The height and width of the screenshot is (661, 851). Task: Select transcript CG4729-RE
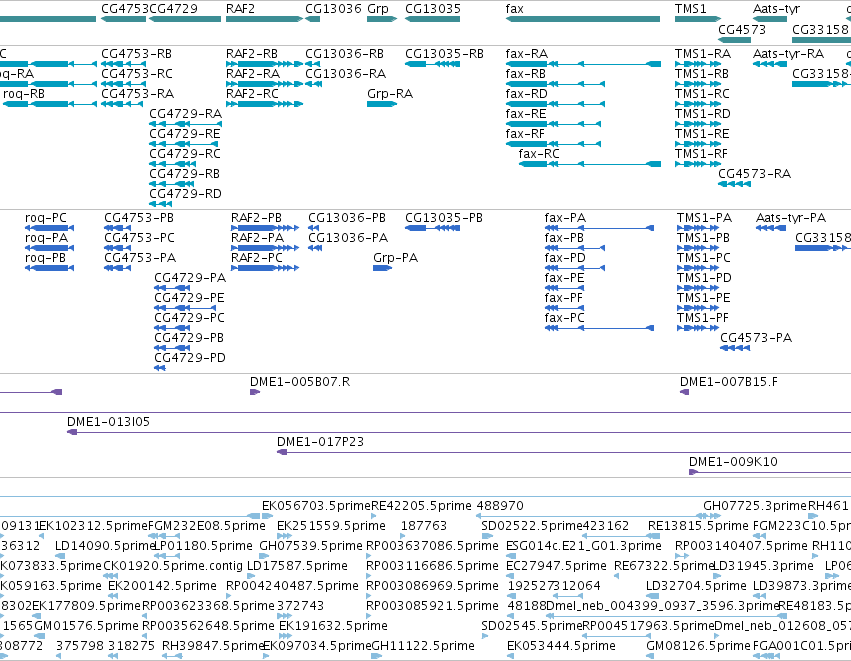[x=185, y=134]
